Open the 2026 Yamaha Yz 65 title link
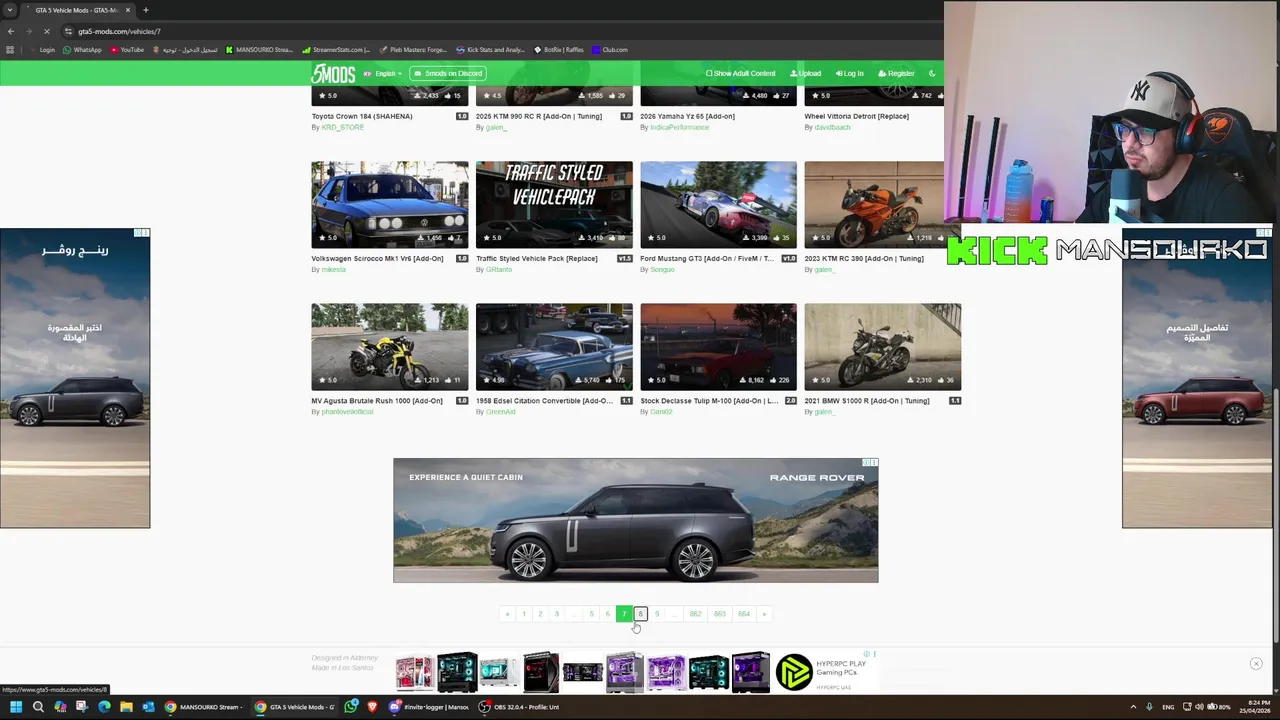Viewport: 1280px width, 720px height. [x=687, y=116]
